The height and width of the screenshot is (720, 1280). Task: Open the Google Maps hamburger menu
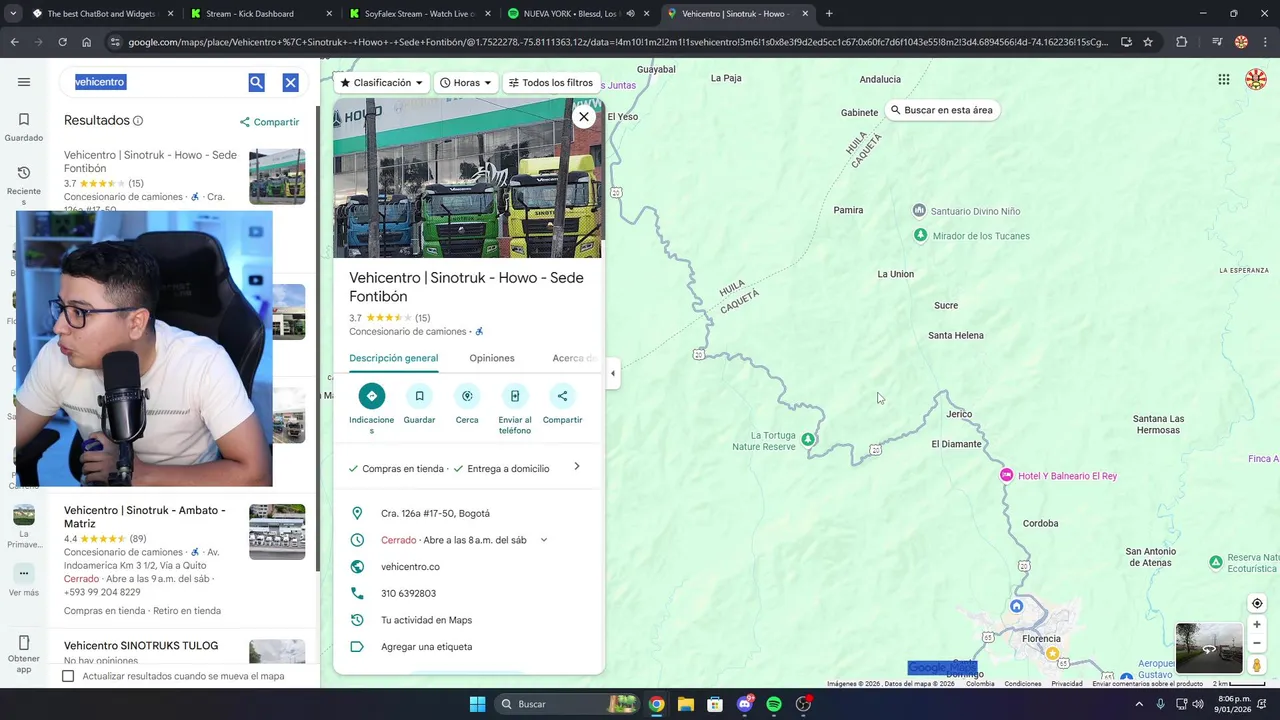[x=24, y=82]
